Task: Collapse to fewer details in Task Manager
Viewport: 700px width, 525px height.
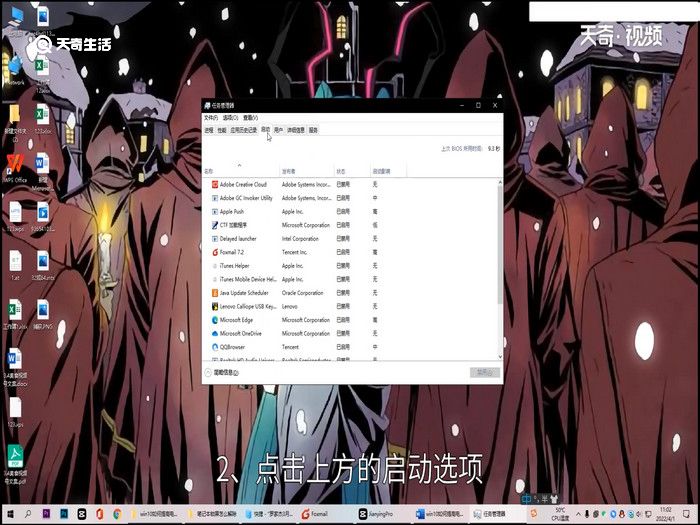Action: [x=221, y=372]
